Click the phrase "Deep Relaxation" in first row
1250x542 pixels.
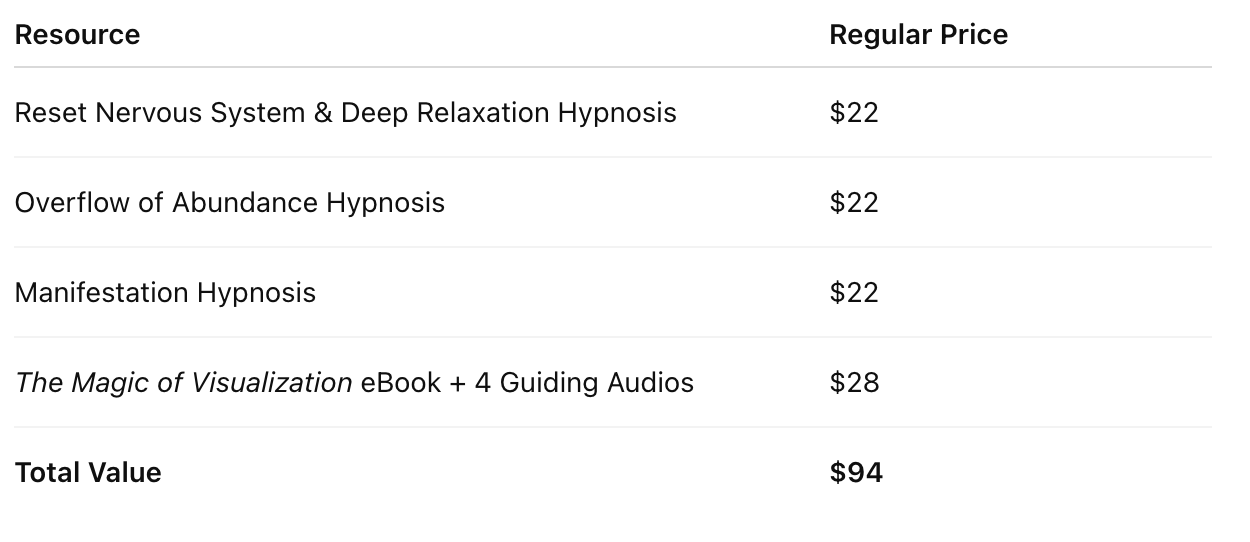tap(445, 113)
